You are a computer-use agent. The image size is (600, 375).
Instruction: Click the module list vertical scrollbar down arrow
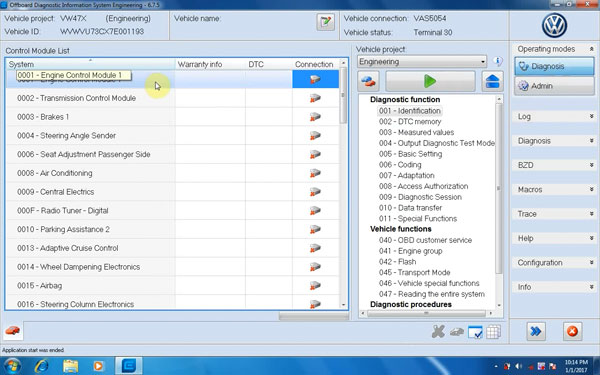(343, 305)
